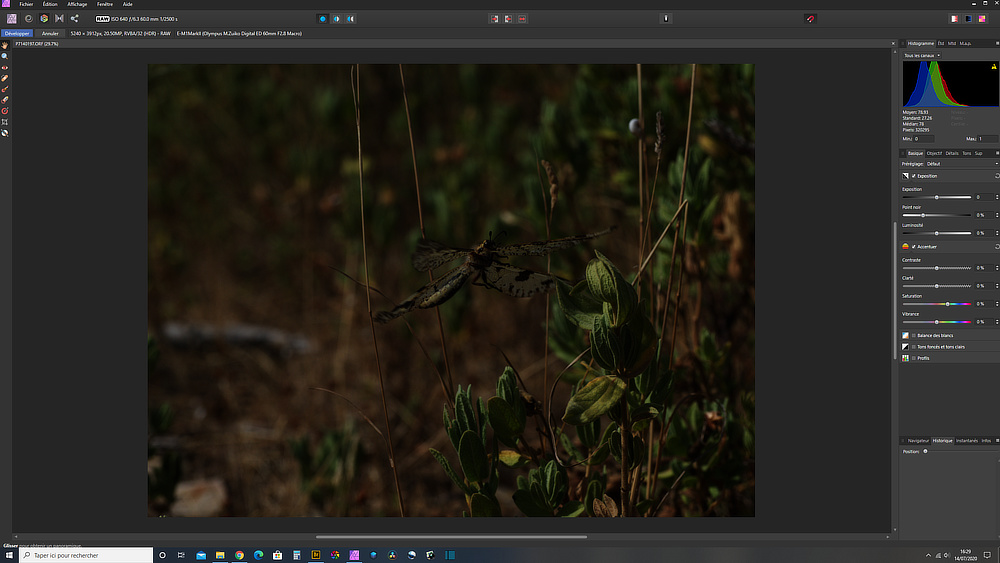Click the Point noir value stepper
Screen dimensions: 1000x563
[x=997, y=215]
